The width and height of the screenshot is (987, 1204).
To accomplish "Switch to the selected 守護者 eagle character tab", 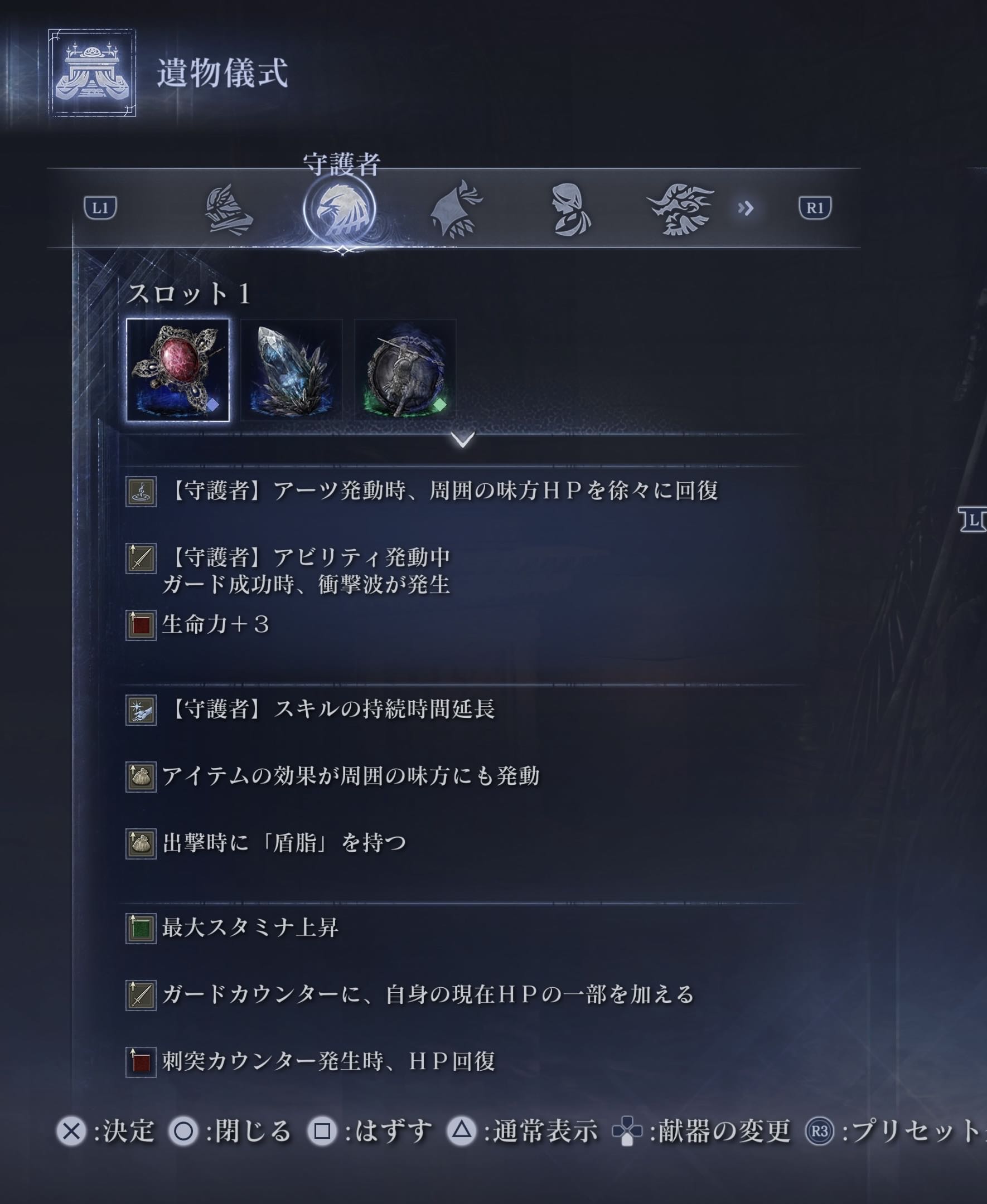I will pos(340,208).
